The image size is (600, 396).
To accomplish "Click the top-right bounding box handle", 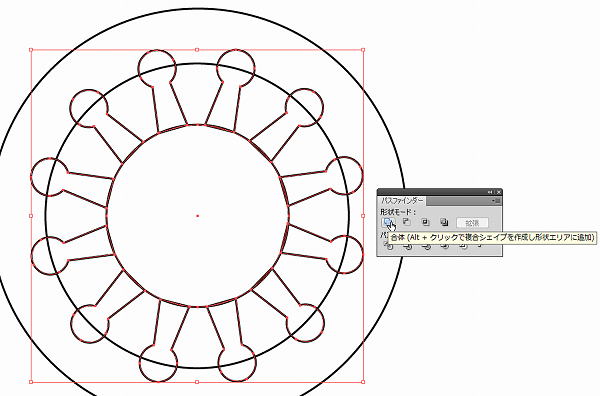I will [363, 50].
